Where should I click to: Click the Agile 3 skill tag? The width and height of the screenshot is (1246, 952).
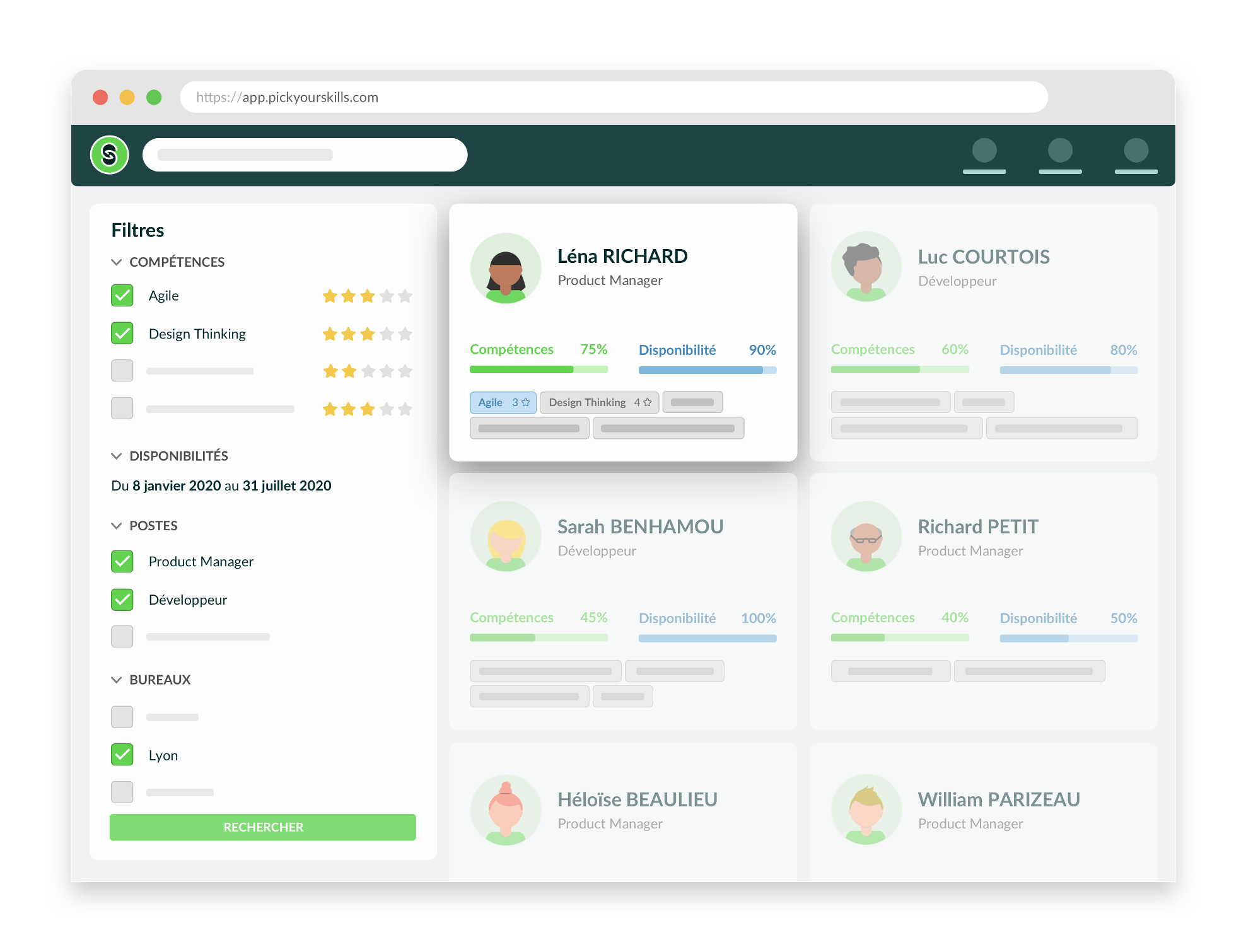[x=503, y=402]
